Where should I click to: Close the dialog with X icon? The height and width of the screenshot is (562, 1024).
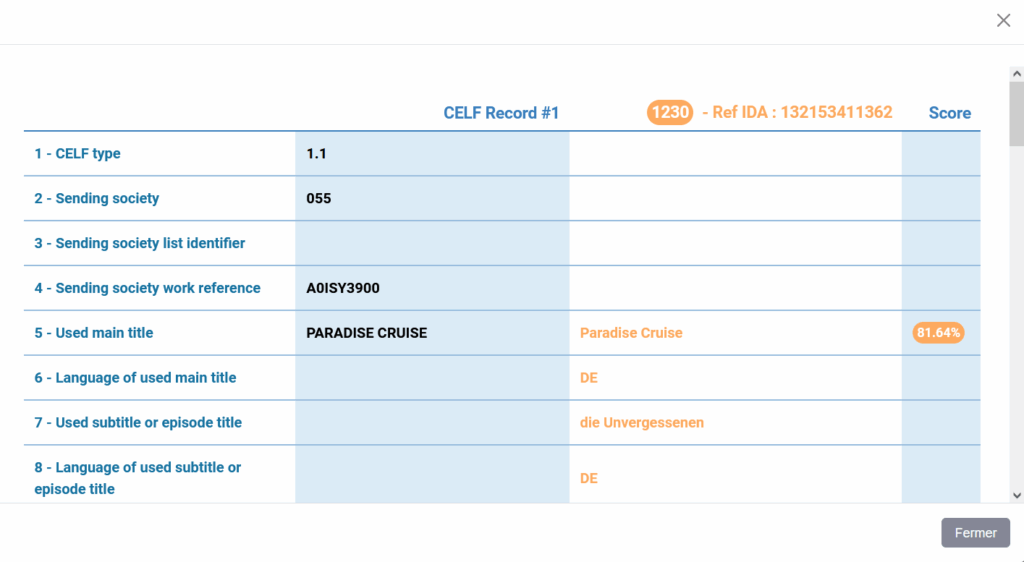[1003, 20]
